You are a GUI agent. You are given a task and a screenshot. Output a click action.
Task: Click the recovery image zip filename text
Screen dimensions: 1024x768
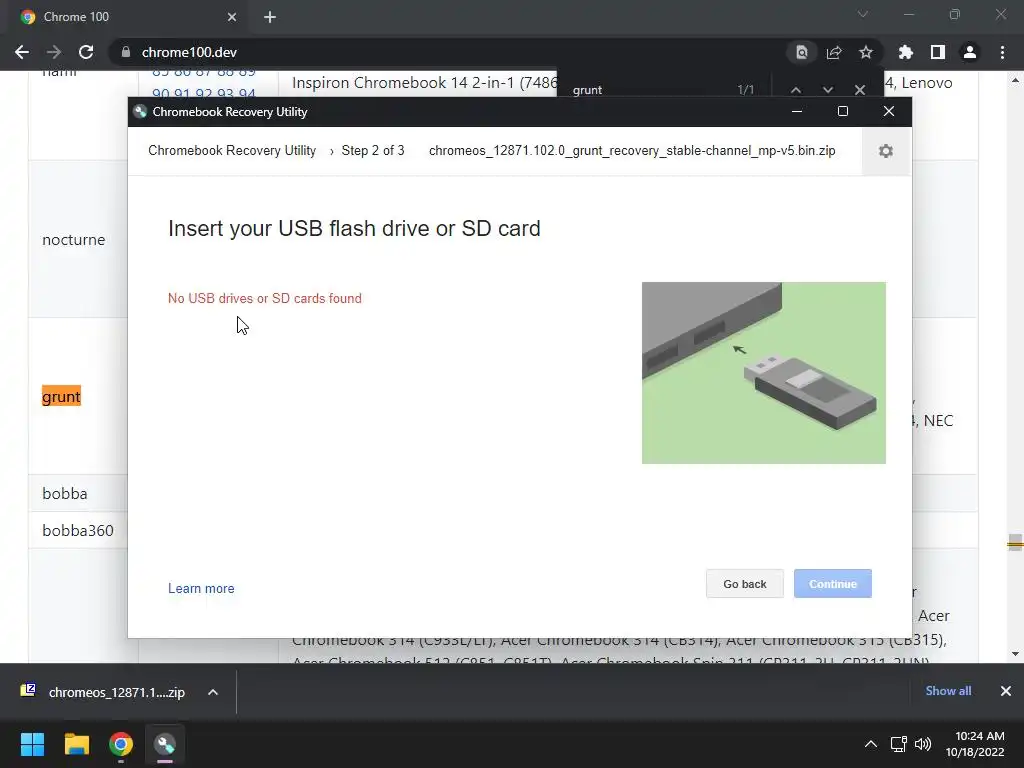click(x=632, y=151)
